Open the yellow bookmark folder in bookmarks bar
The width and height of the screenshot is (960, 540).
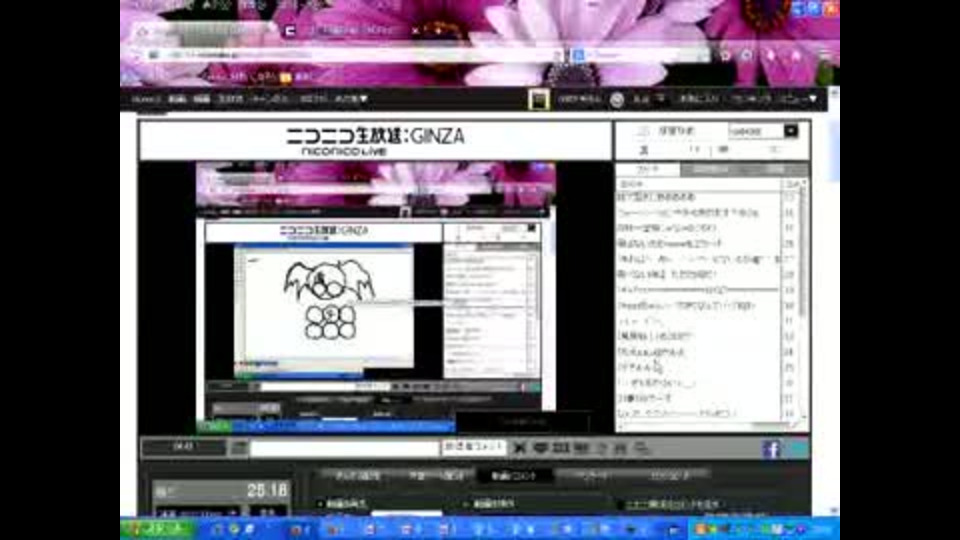(285, 77)
